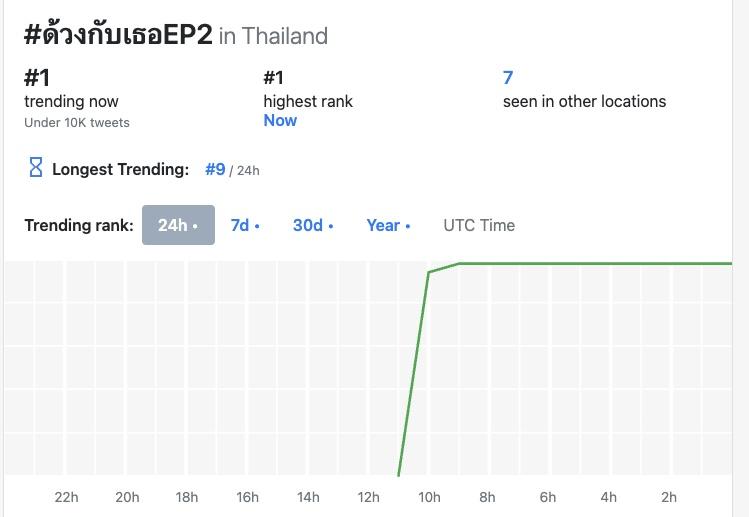Click the #9 longest trending link
The width and height of the screenshot is (749, 517).
(x=215, y=169)
